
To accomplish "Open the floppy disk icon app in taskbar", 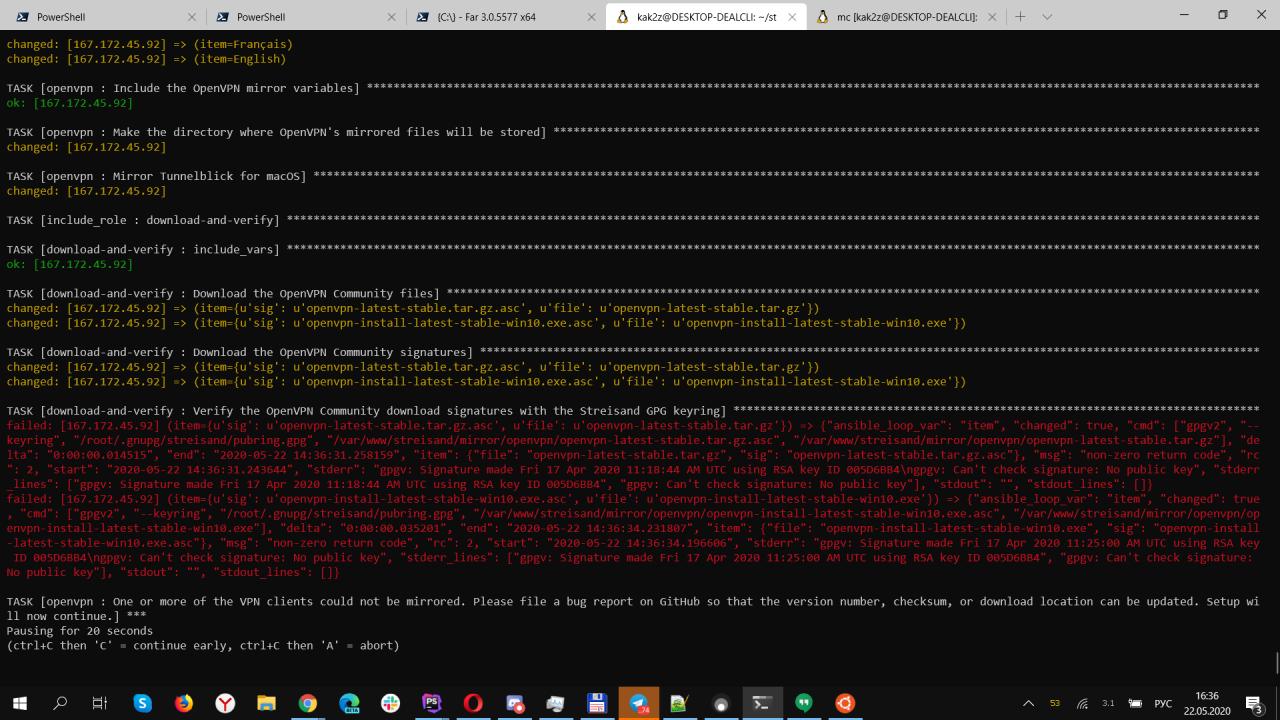I will pyautogui.click(x=597, y=703).
